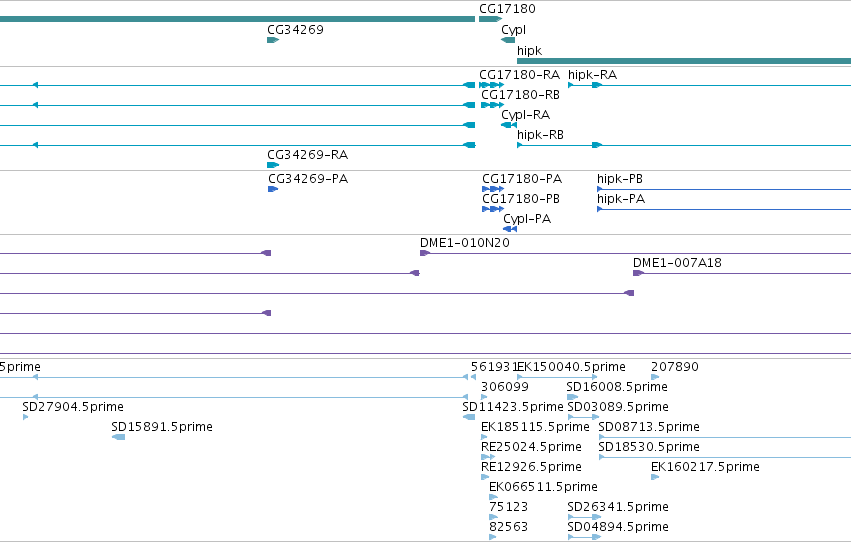The image size is (851, 542).
Task: Select EST SD15891.5prime
Action: (162, 427)
